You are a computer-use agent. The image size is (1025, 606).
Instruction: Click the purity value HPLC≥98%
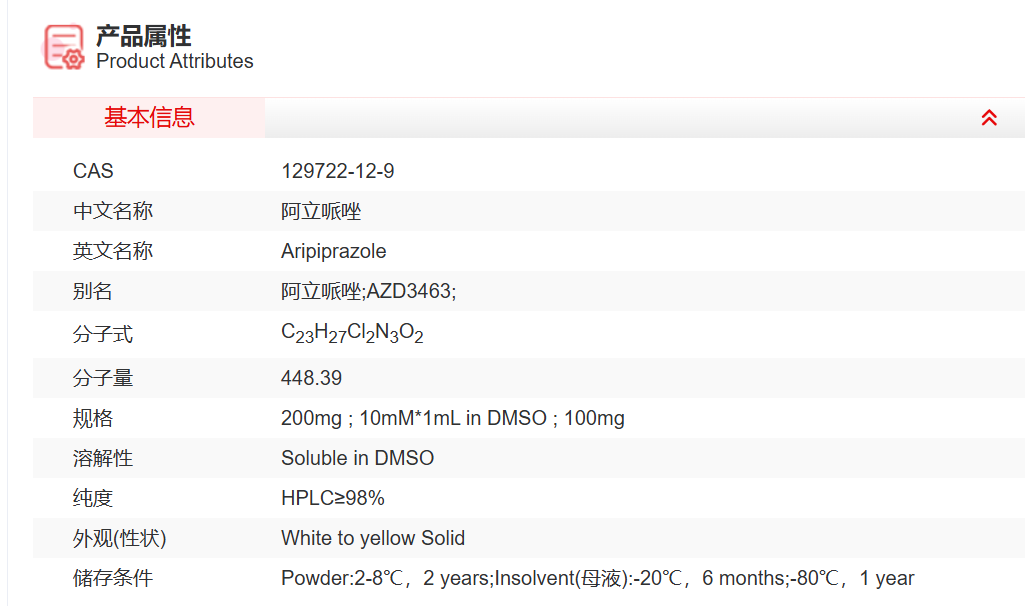(x=333, y=498)
